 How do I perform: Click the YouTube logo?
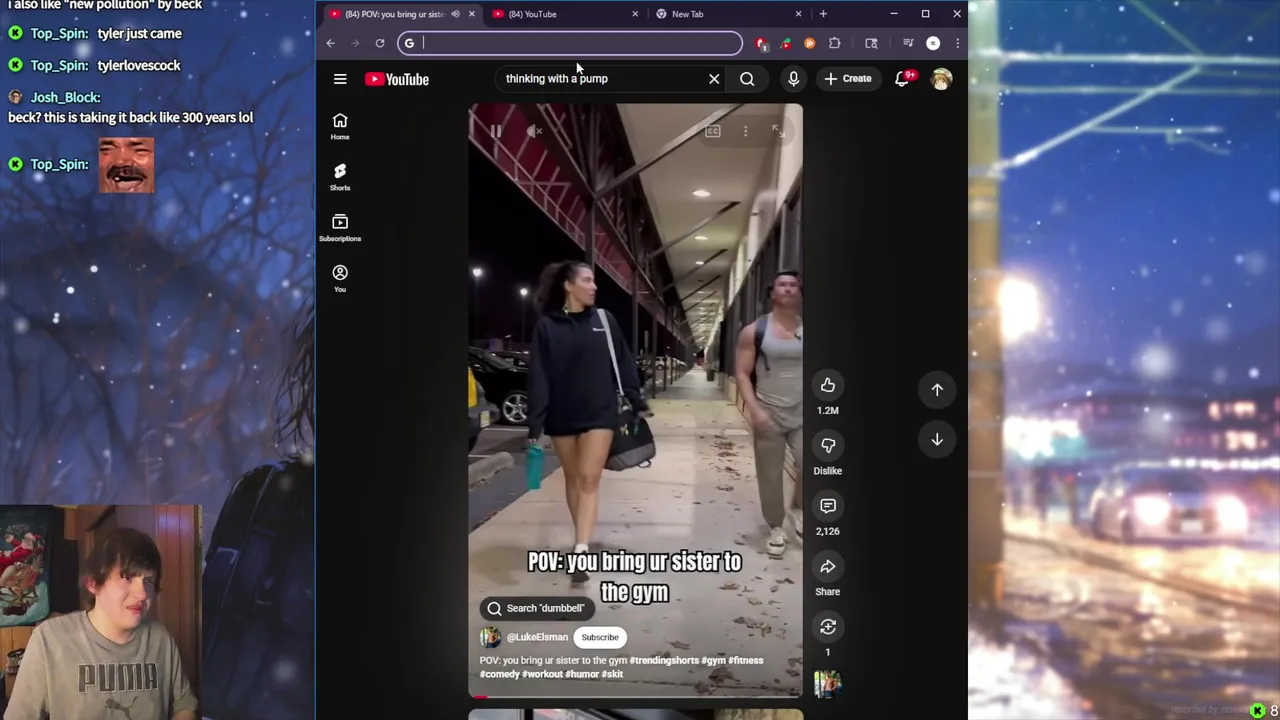(397, 79)
